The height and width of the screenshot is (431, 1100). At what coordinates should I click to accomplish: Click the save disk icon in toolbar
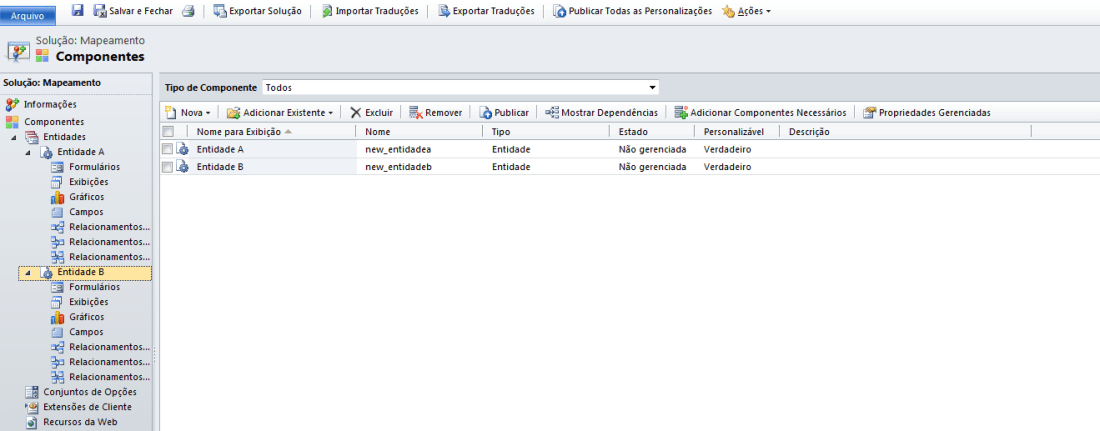point(78,10)
